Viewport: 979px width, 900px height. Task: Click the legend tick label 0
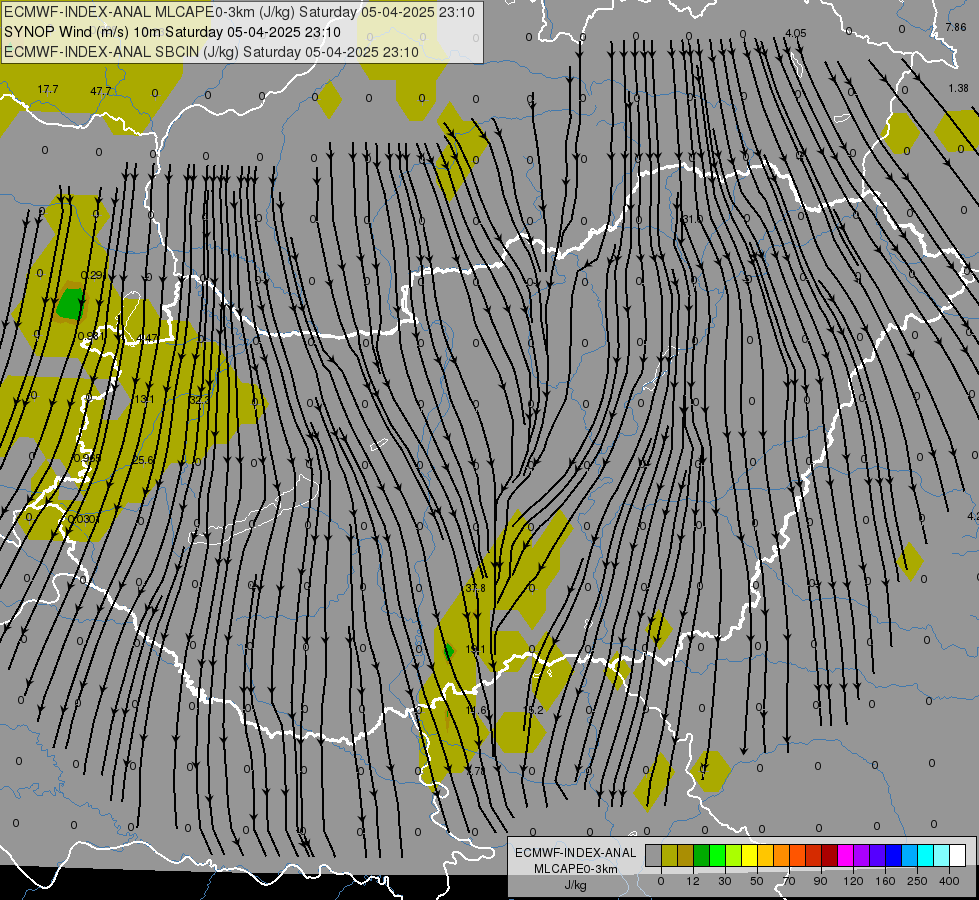tap(661, 881)
